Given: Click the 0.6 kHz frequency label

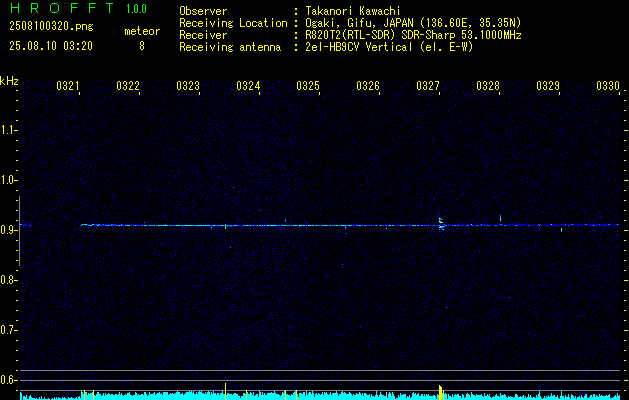Looking at the screenshot, I should point(8,380).
